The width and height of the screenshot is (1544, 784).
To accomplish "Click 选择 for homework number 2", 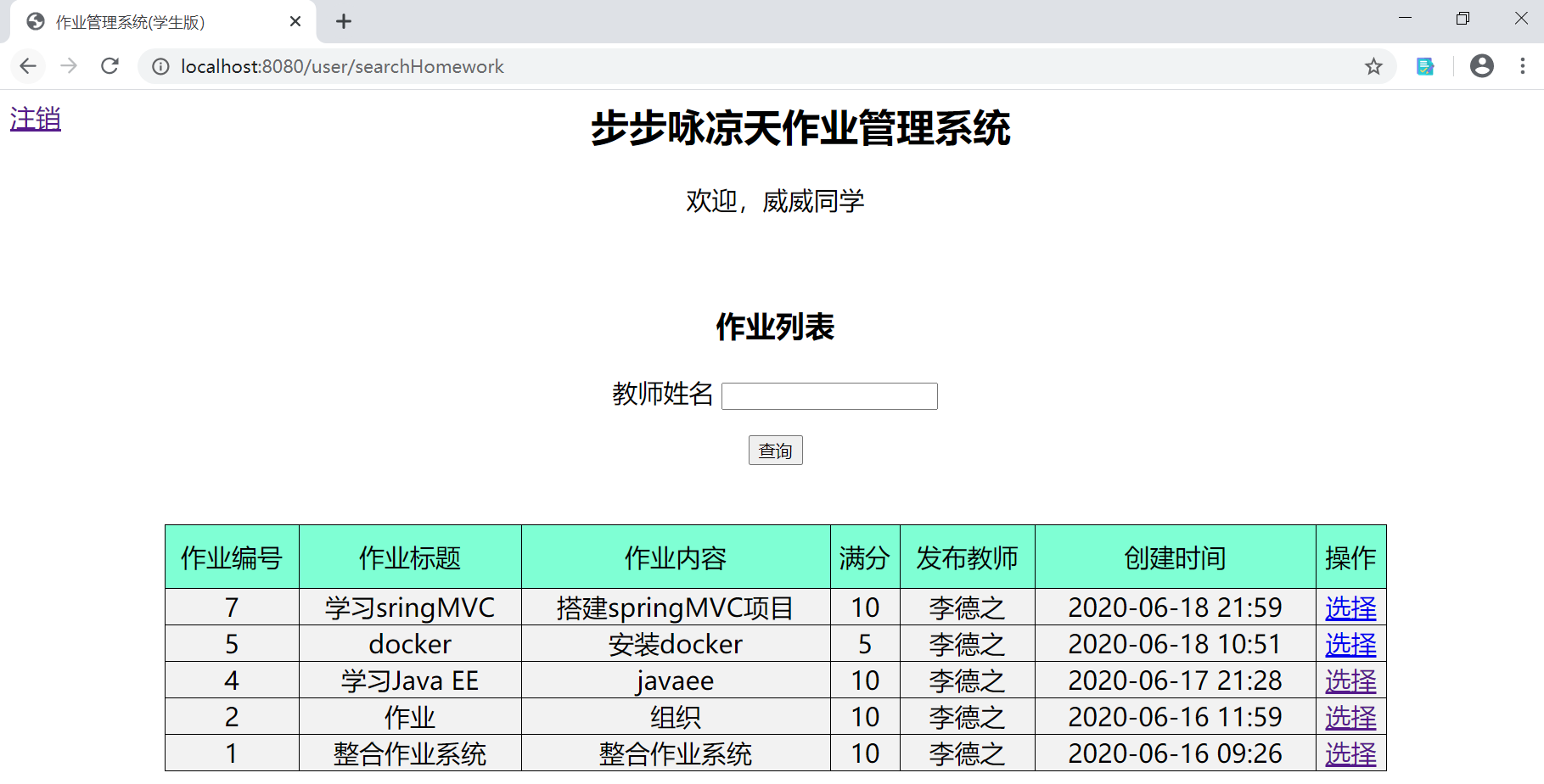I will pyautogui.click(x=1350, y=717).
